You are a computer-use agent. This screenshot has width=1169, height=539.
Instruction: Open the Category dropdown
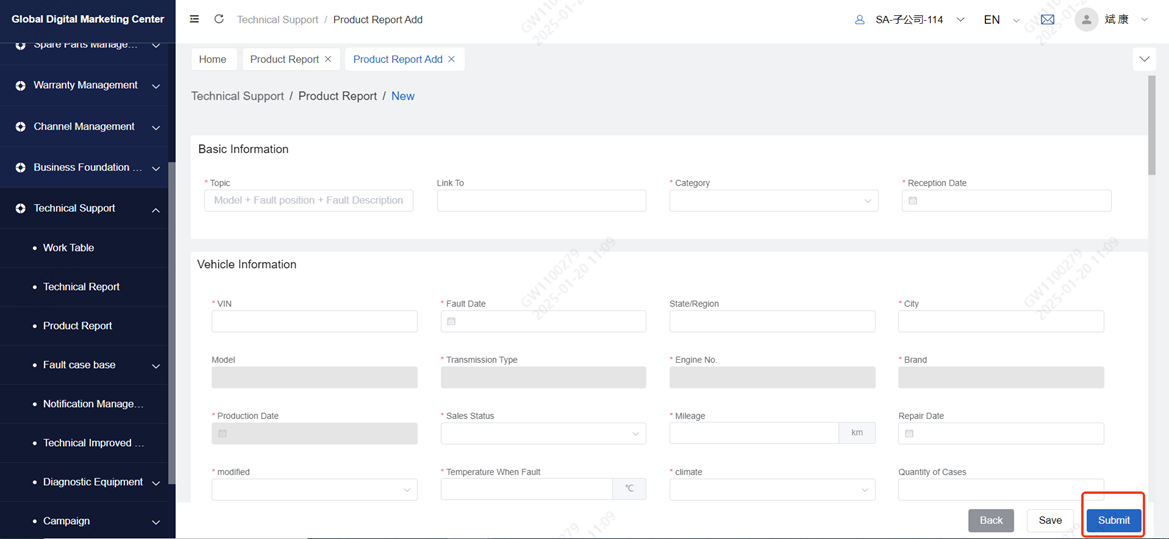pos(773,201)
